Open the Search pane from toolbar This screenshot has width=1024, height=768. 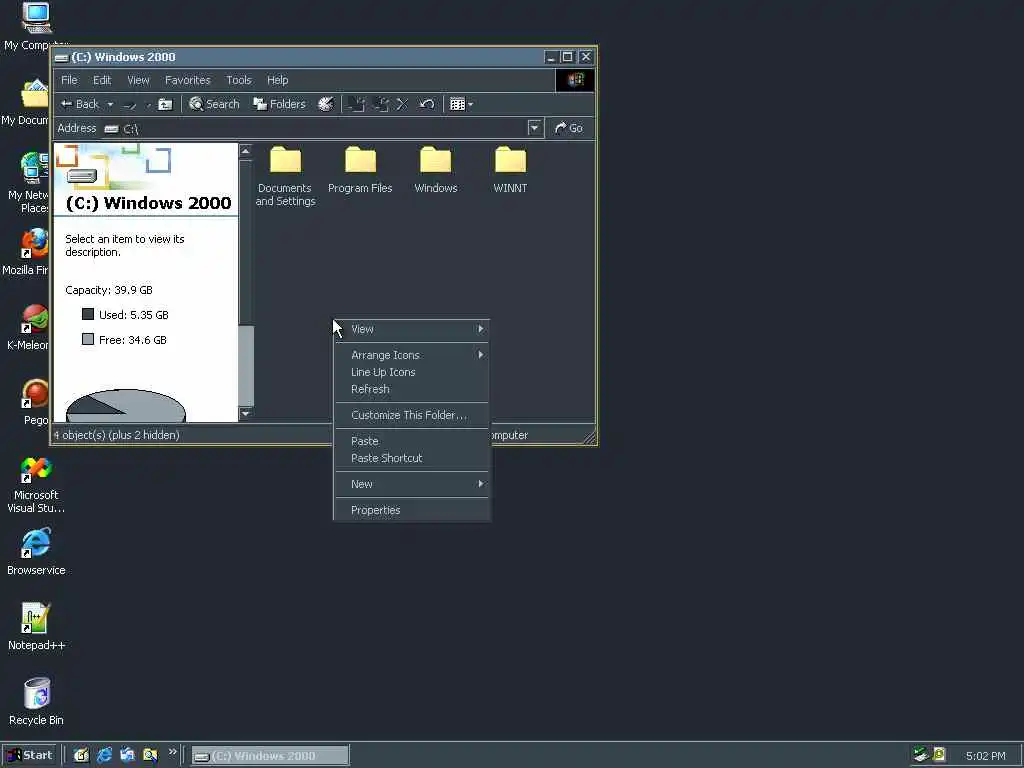pos(214,104)
